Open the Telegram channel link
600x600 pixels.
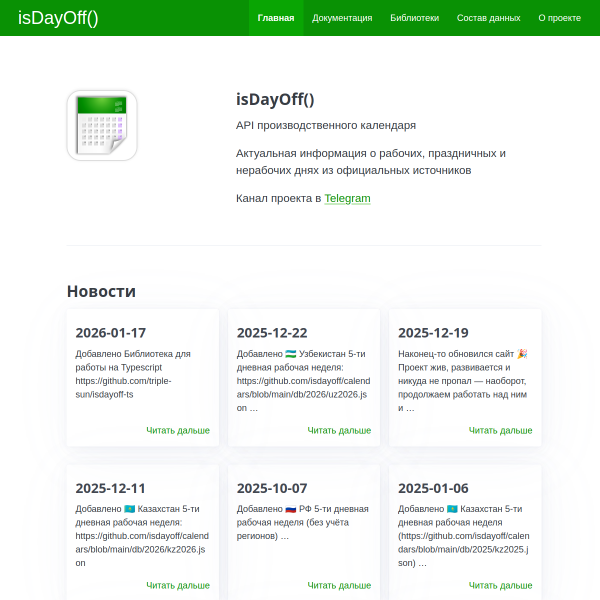click(x=347, y=198)
